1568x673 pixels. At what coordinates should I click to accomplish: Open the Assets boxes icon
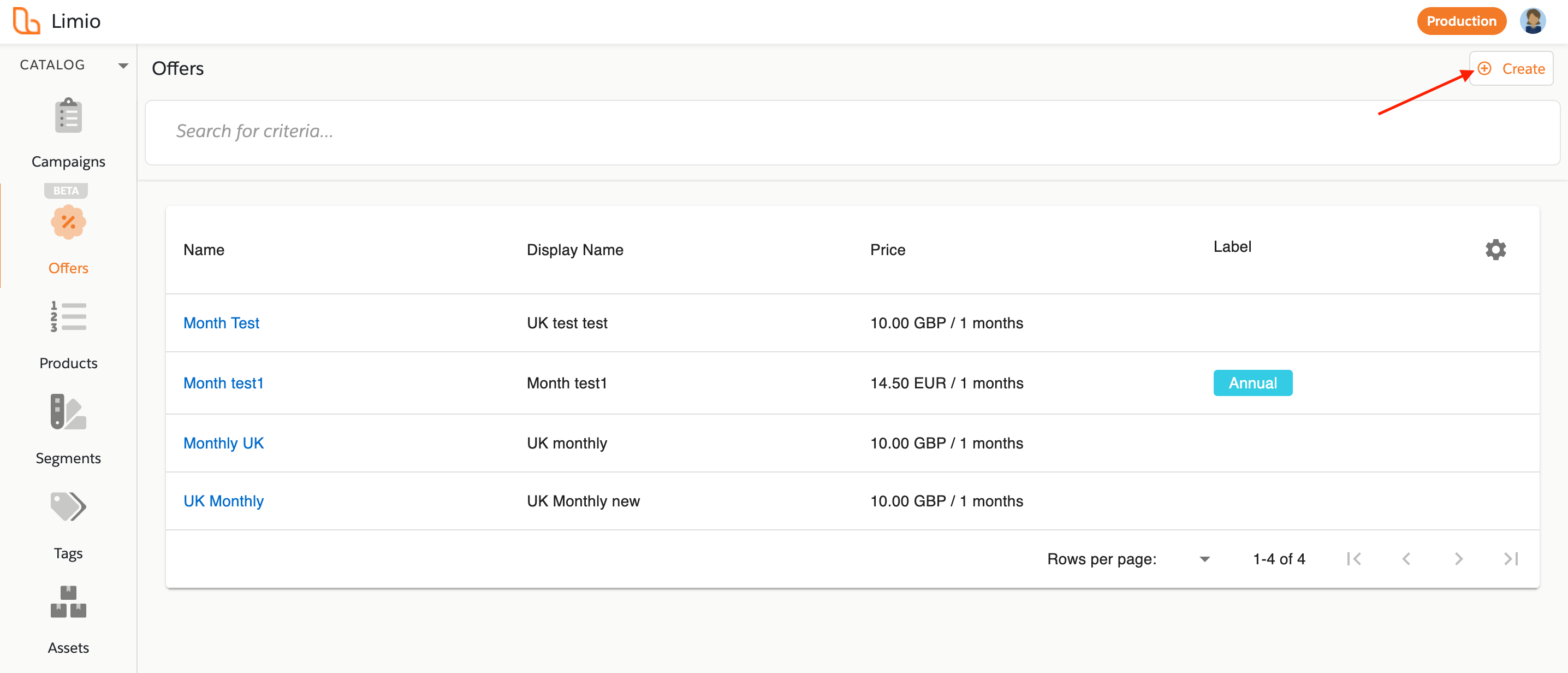pos(68,602)
